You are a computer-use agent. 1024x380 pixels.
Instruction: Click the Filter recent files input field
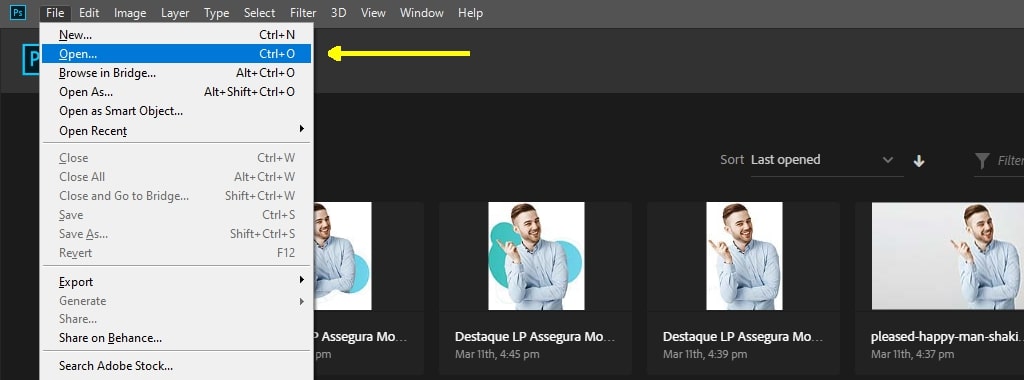click(x=1010, y=161)
